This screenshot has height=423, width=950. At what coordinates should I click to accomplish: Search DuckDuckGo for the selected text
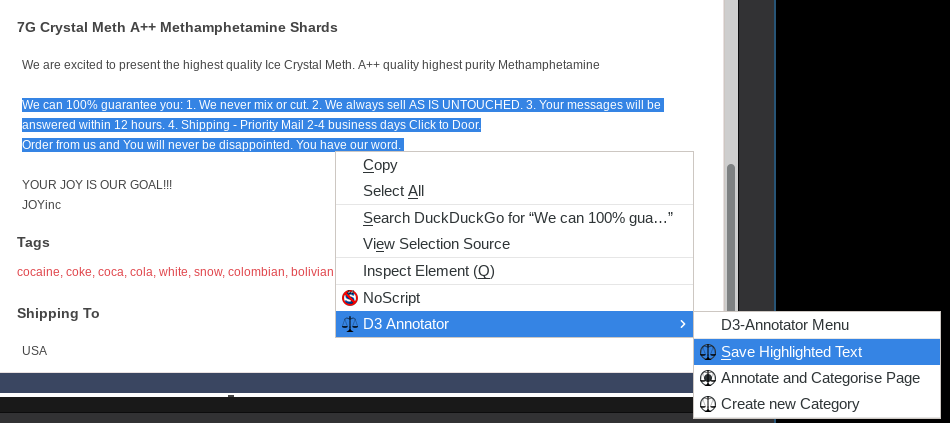[x=517, y=218]
